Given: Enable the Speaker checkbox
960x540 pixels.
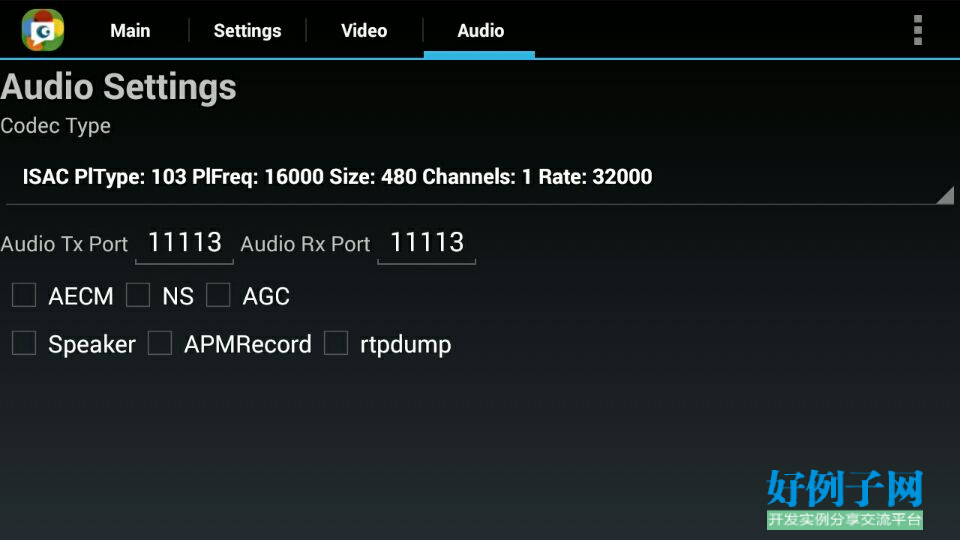Looking at the screenshot, I should click(x=24, y=343).
